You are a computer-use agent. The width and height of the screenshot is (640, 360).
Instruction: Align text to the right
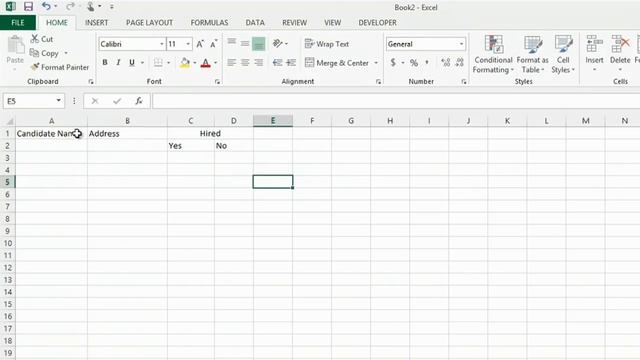pyautogui.click(x=258, y=62)
